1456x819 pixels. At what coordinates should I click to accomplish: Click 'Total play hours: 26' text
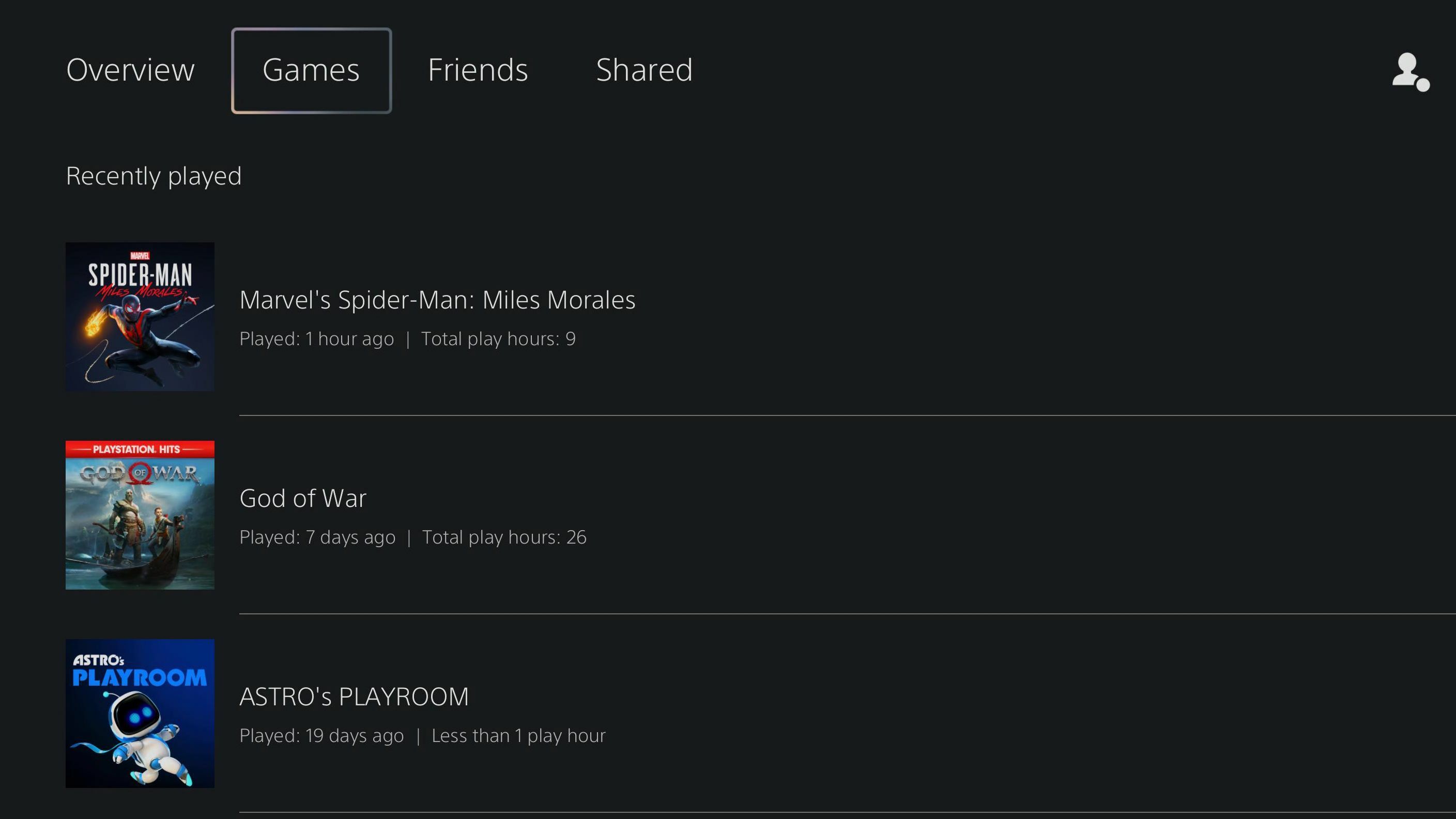point(504,537)
